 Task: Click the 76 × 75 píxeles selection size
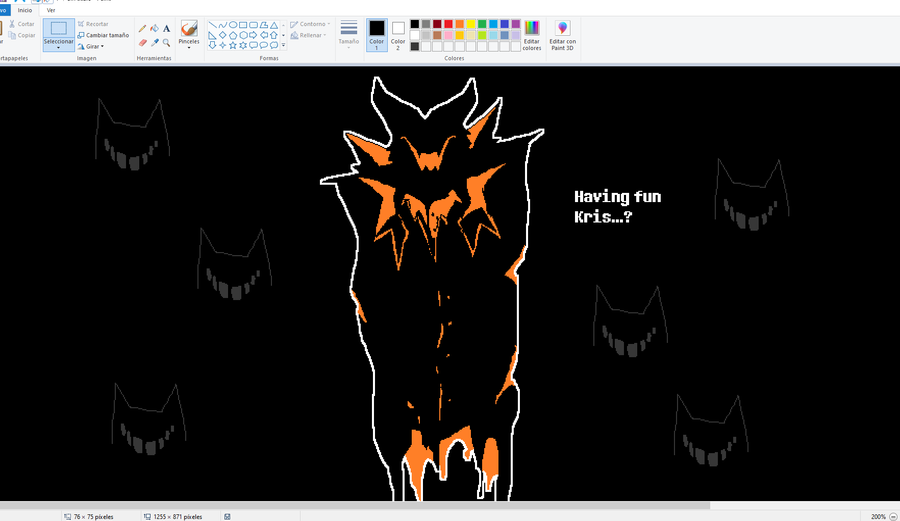[93, 517]
